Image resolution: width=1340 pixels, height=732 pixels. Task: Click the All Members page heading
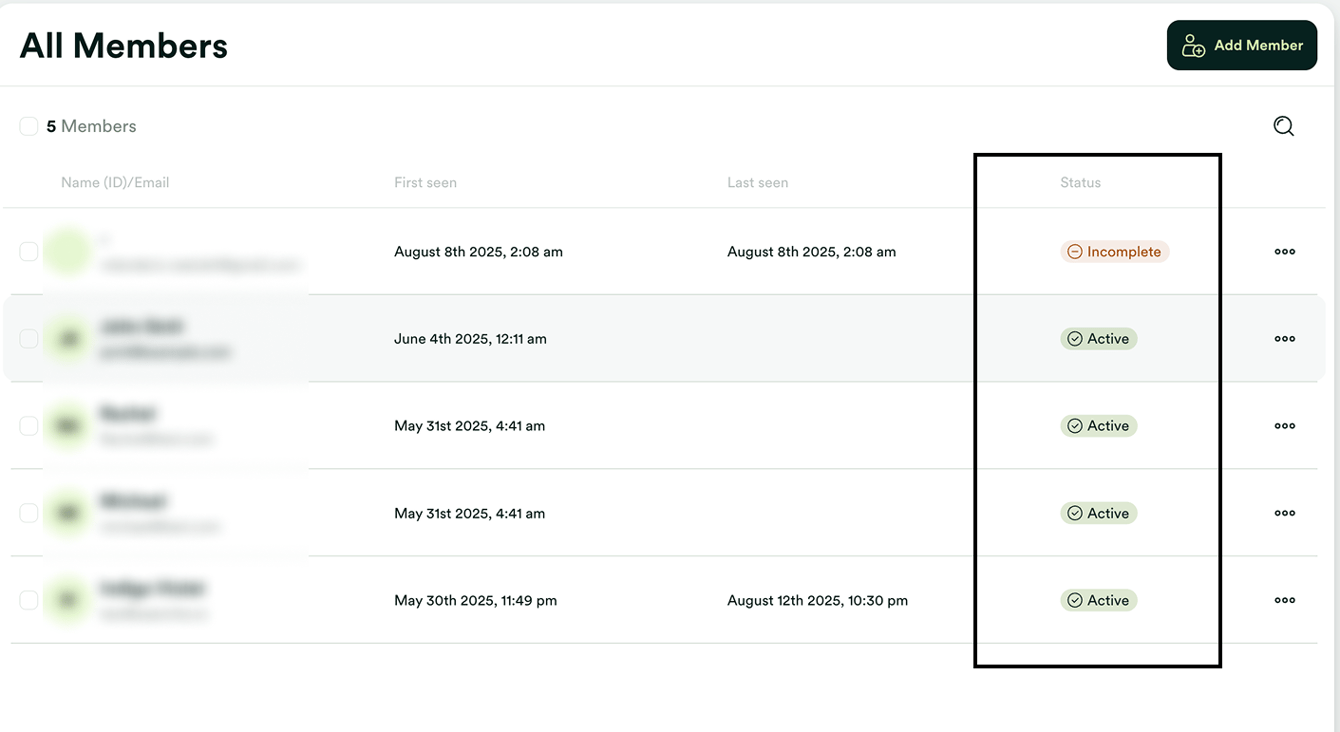[124, 46]
